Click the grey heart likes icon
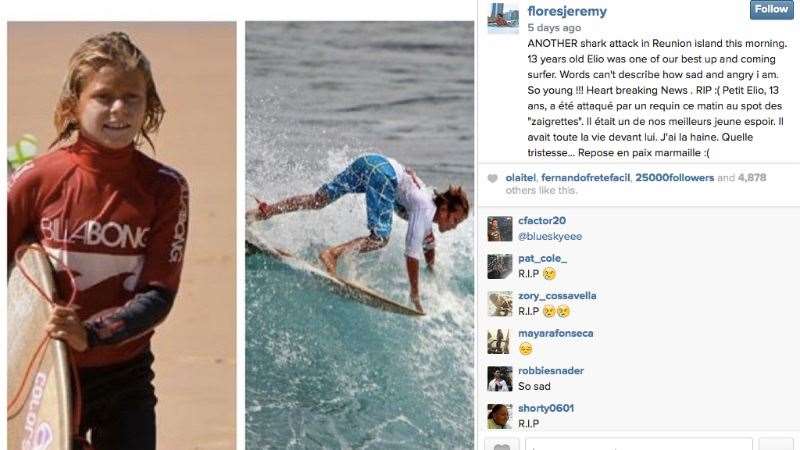This screenshot has width=800, height=450. pyautogui.click(x=492, y=178)
